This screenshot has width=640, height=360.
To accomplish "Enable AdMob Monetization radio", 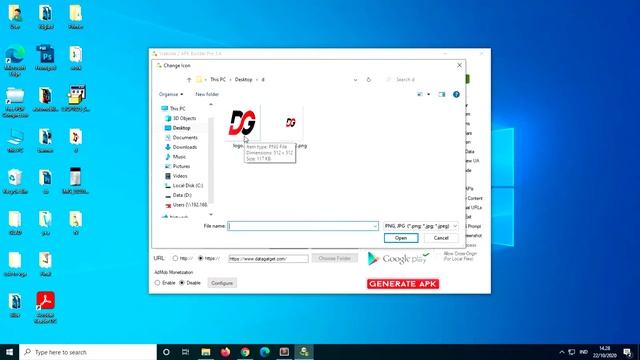I will 157,282.
